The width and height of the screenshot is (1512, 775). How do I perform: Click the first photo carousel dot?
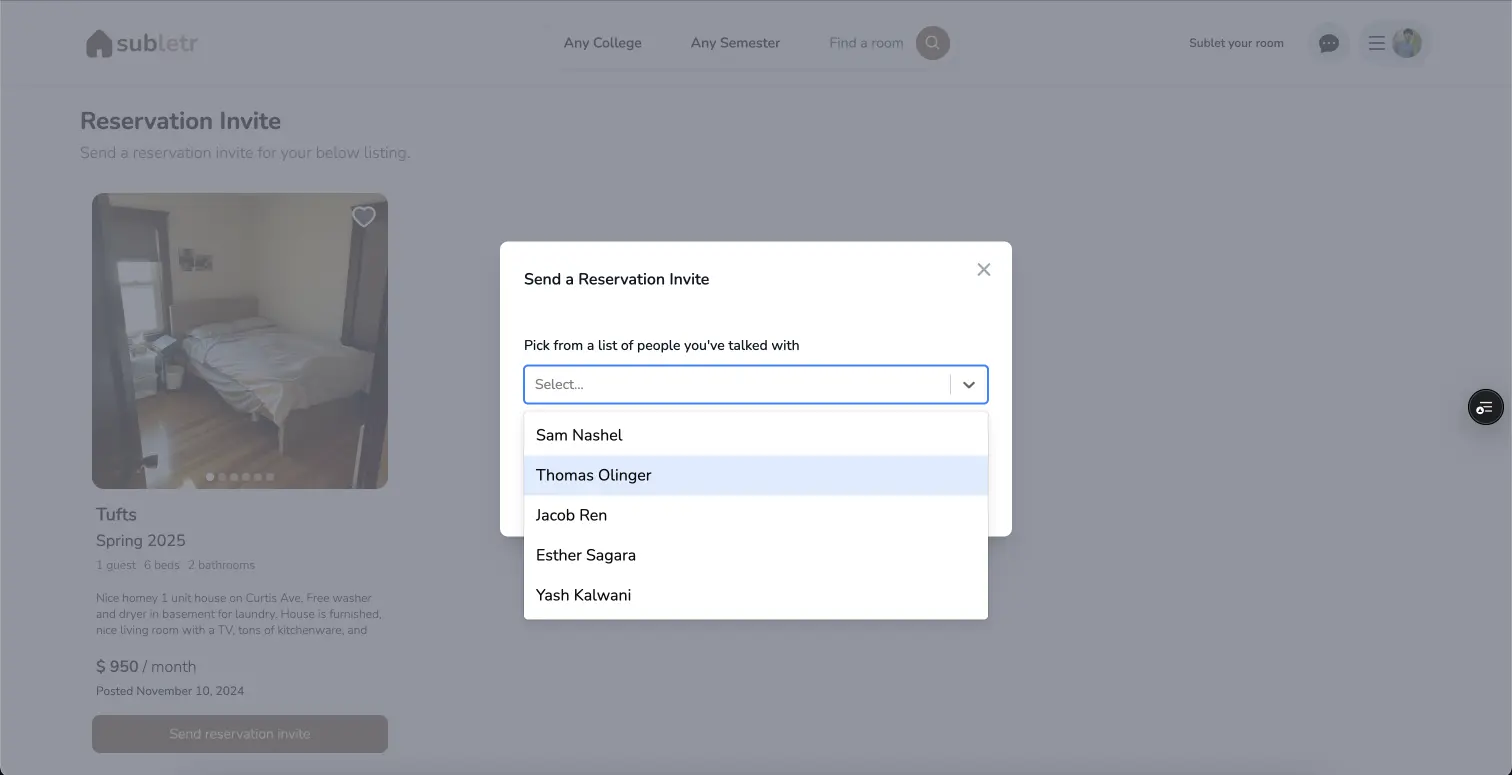pyautogui.click(x=210, y=477)
